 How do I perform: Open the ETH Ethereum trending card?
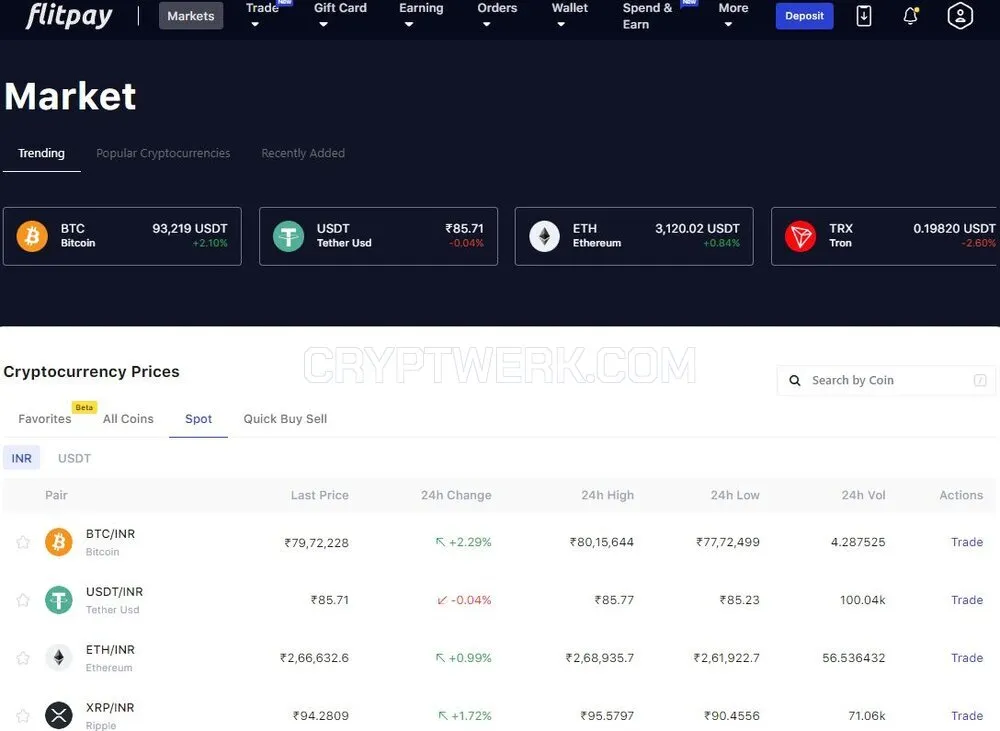634,236
